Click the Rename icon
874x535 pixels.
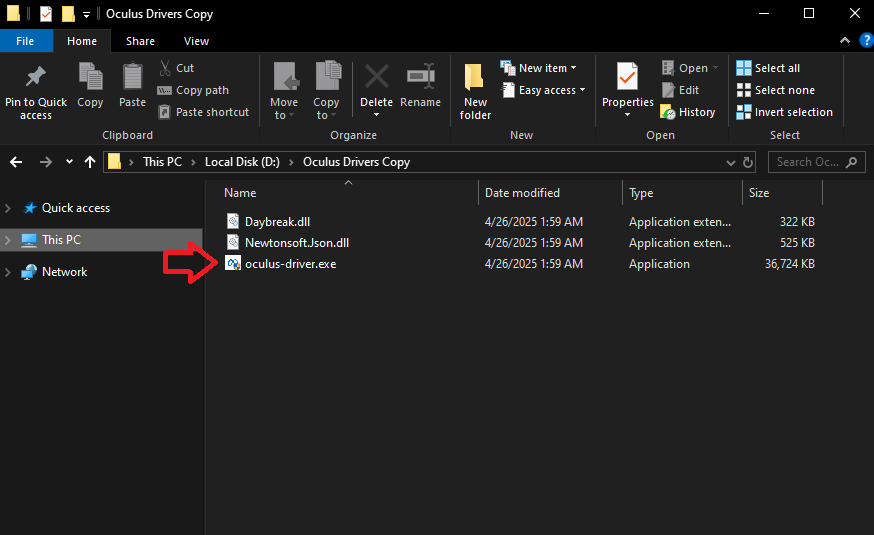click(x=421, y=77)
